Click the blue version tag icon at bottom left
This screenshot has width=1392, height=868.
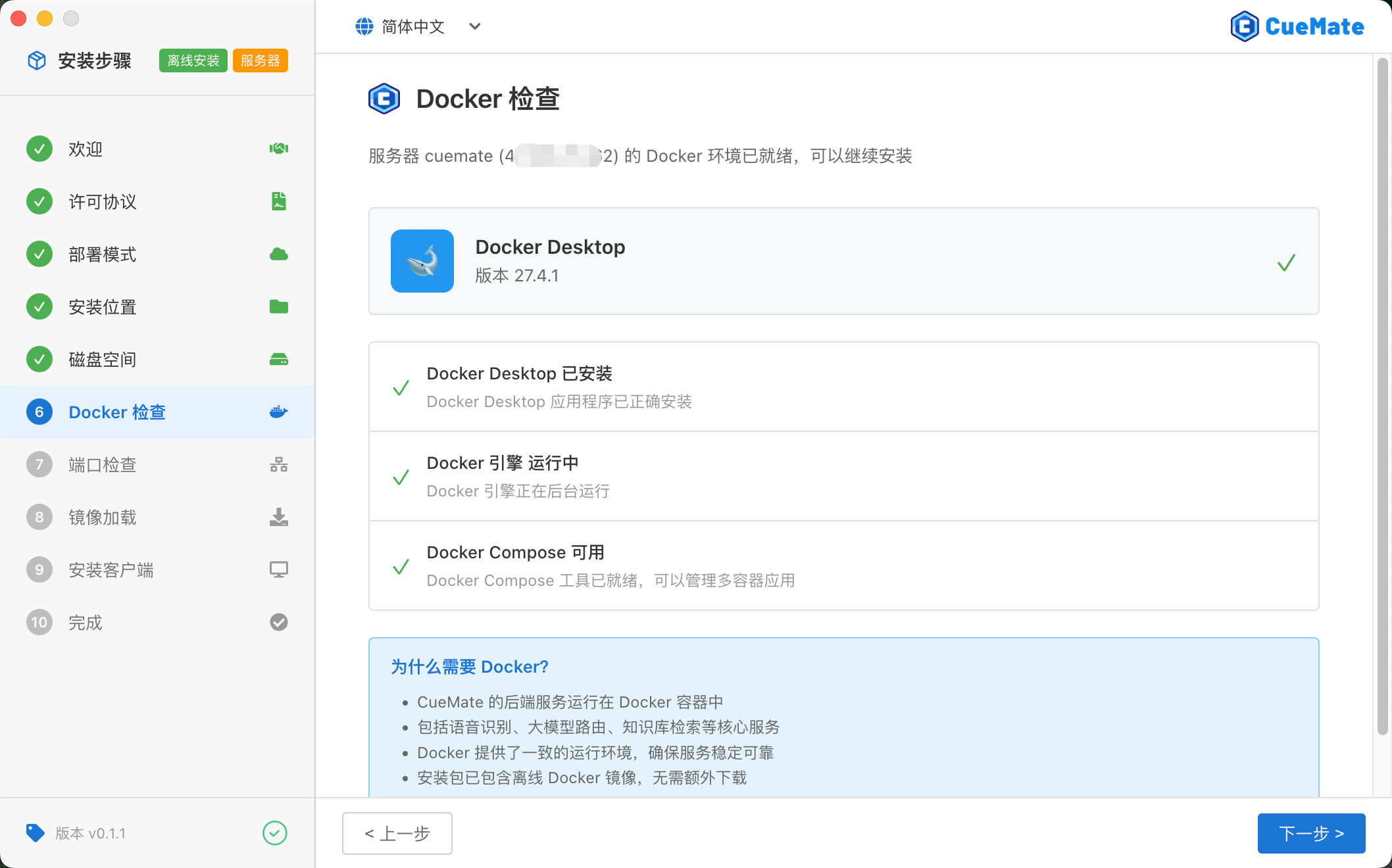(36, 832)
